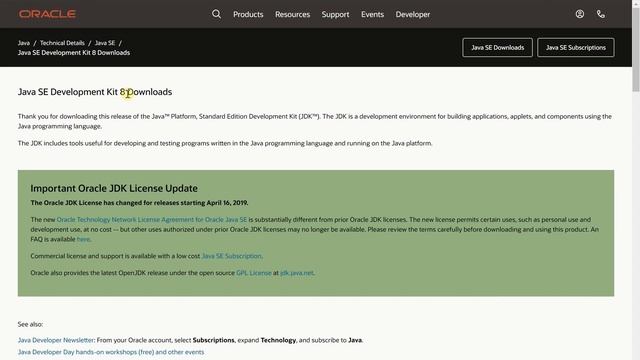Click the Oracle logo
The height and width of the screenshot is (360, 640).
coord(47,14)
